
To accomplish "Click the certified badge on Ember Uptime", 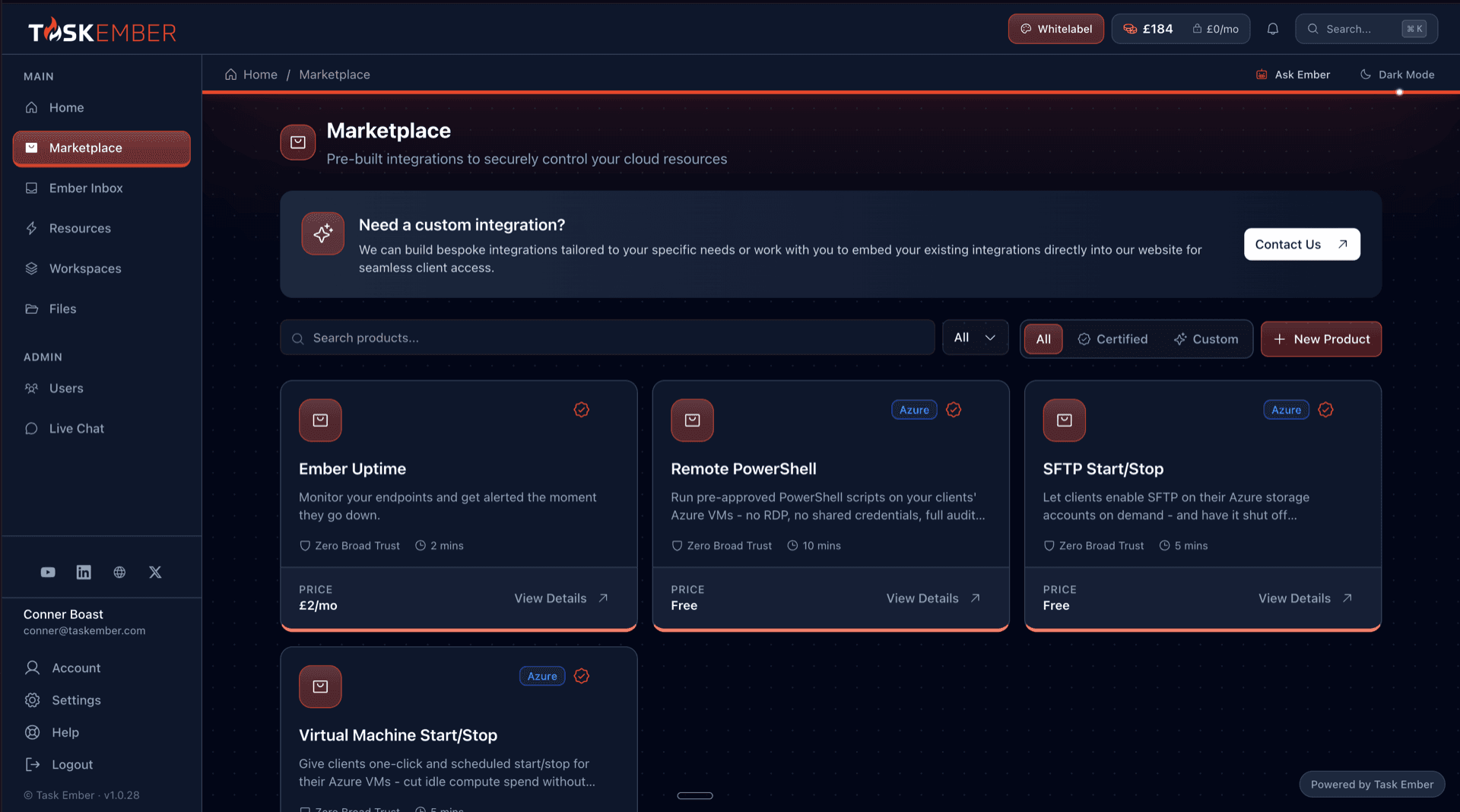I will [582, 410].
